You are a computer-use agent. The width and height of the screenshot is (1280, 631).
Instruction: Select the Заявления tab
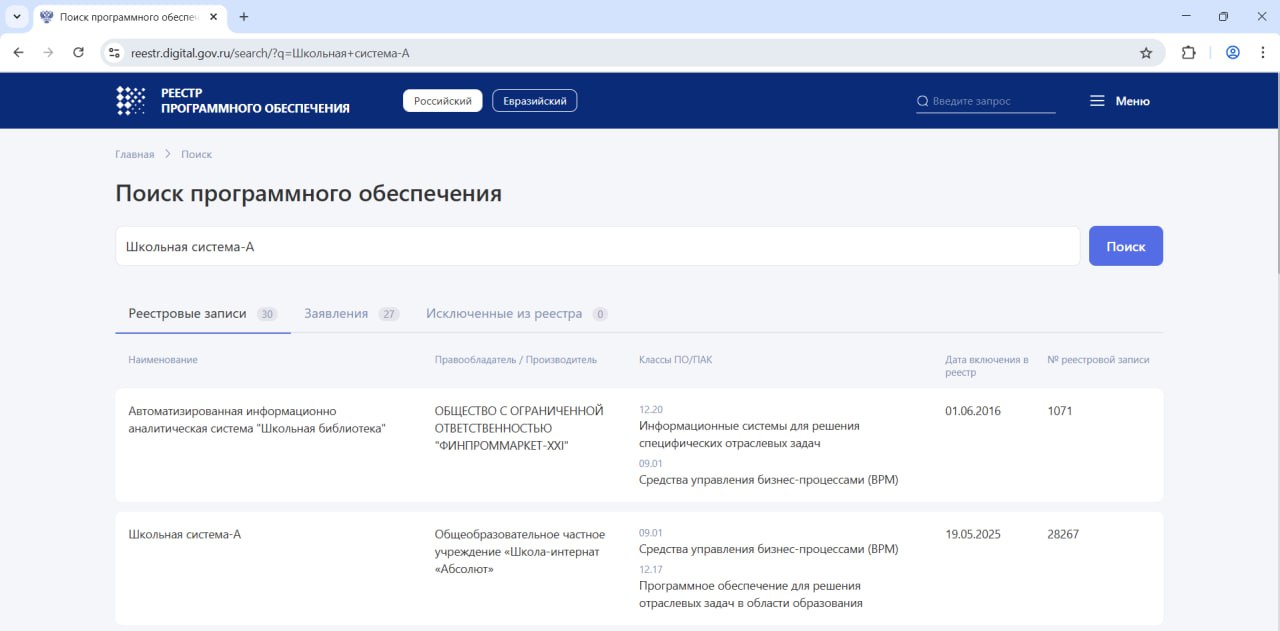click(336, 314)
